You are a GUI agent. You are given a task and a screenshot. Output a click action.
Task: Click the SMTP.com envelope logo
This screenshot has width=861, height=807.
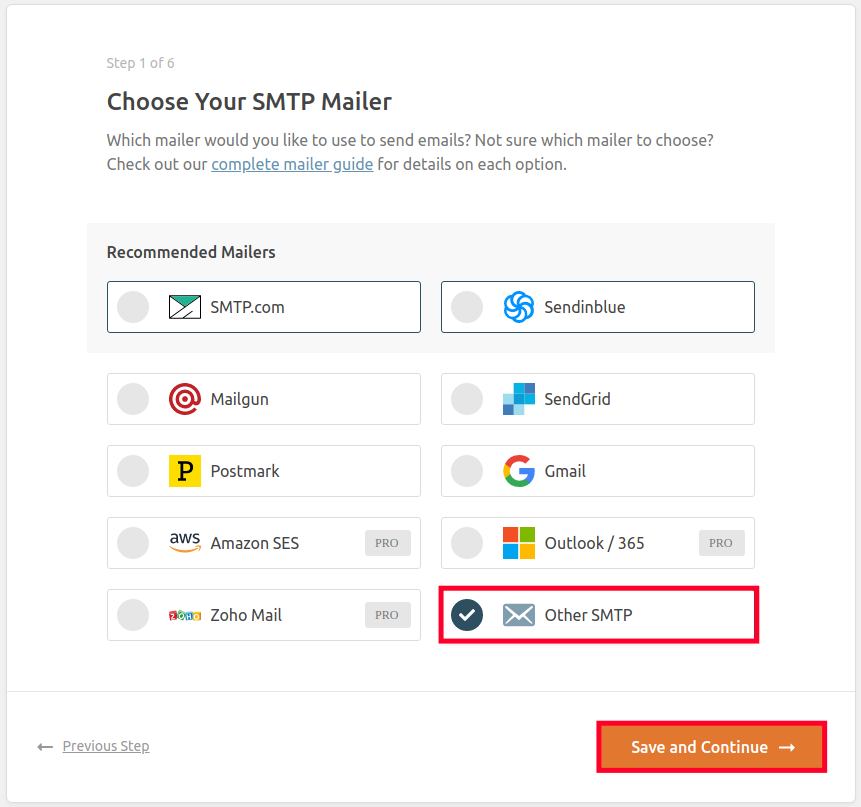pos(185,307)
